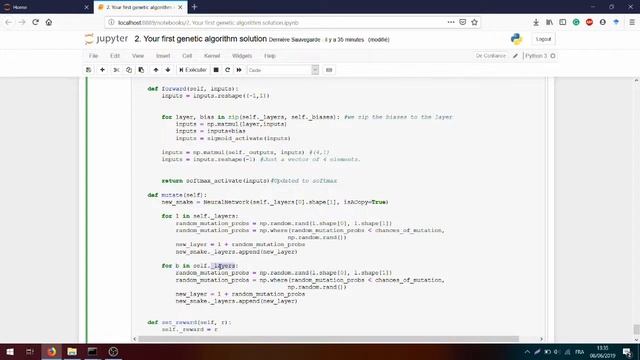Open page actions three-dot menu in address bar

(x=451, y=22)
